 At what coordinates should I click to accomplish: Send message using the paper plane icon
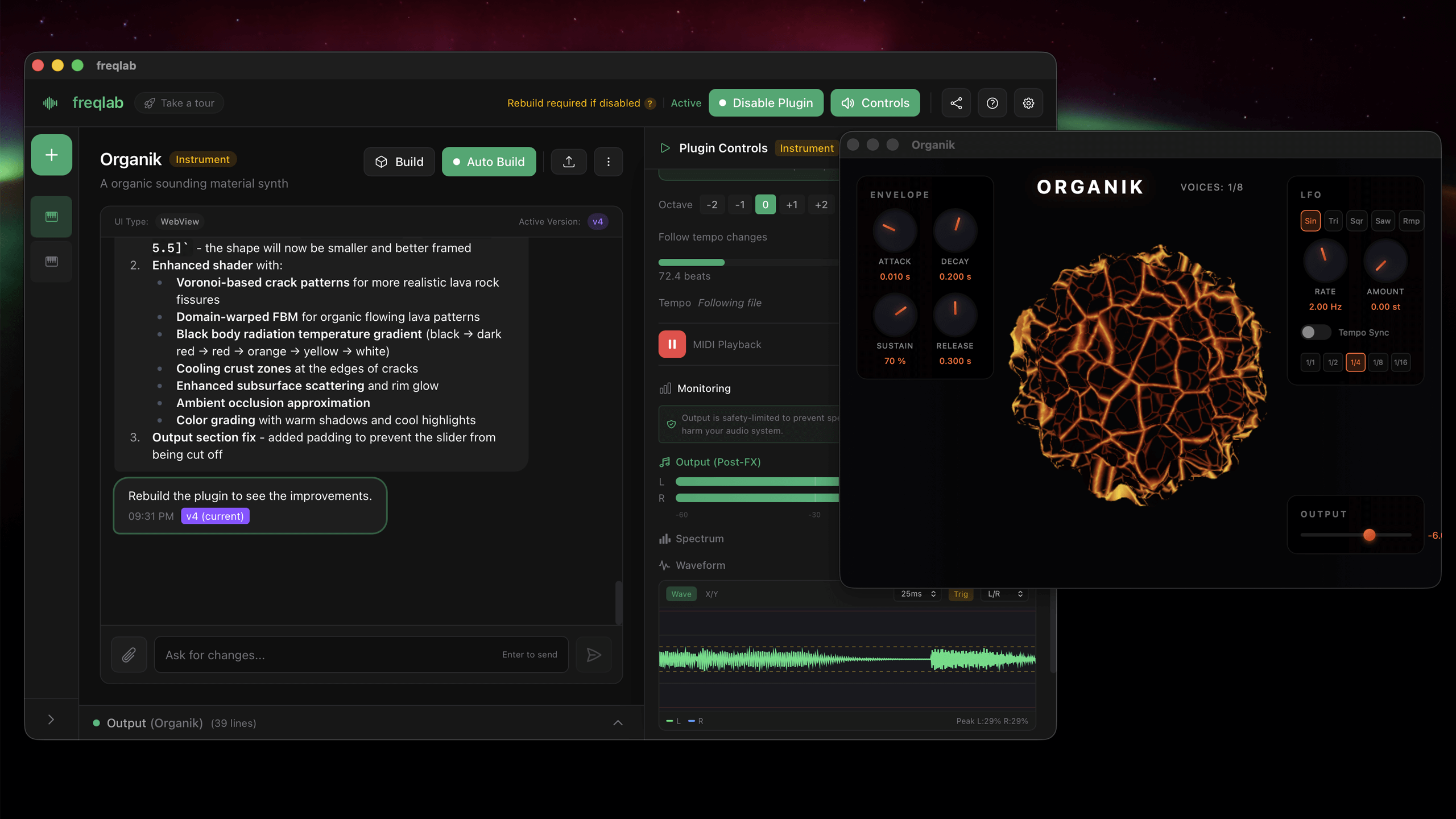point(593,655)
